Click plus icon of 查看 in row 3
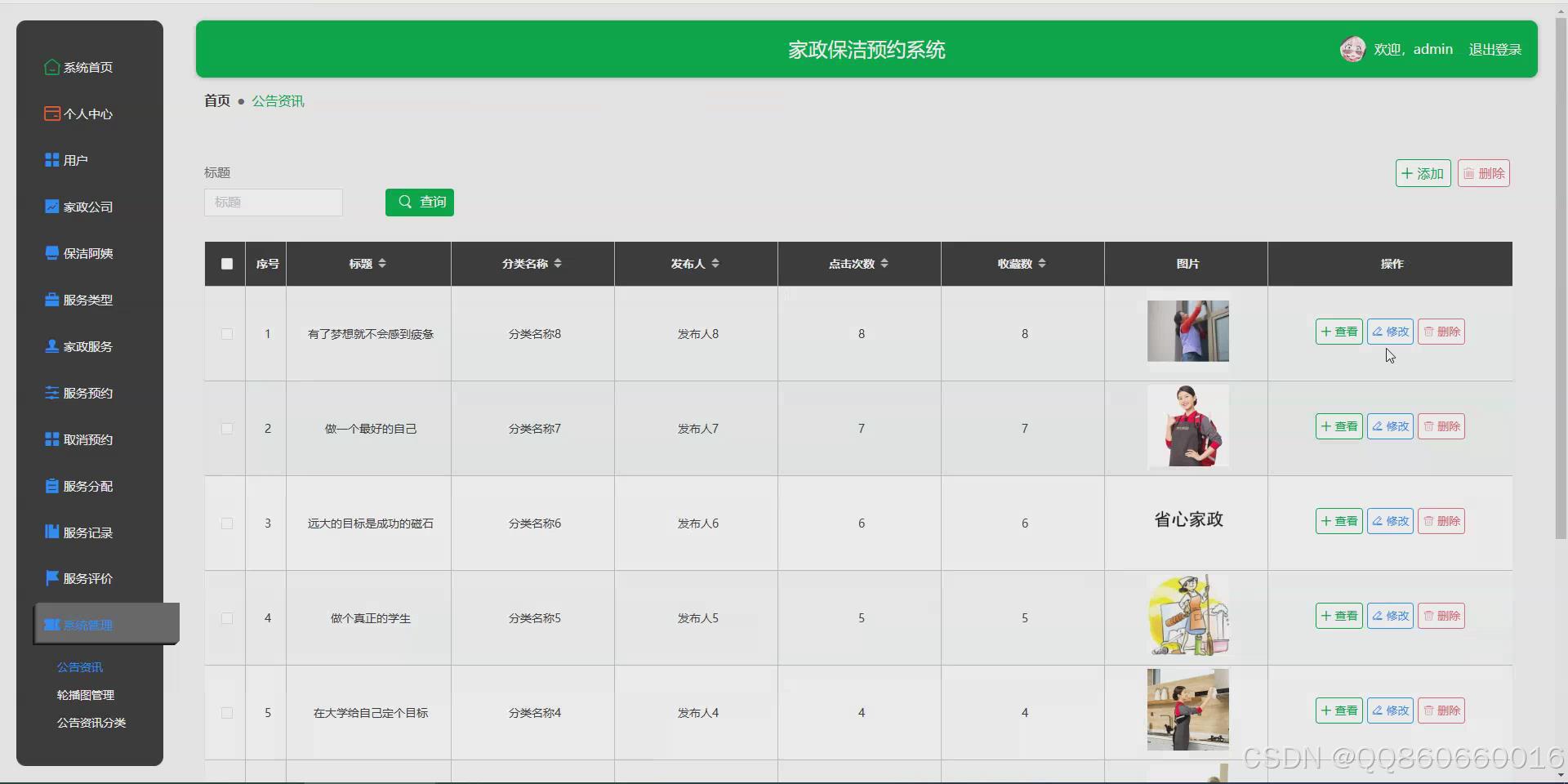 [x=1326, y=521]
